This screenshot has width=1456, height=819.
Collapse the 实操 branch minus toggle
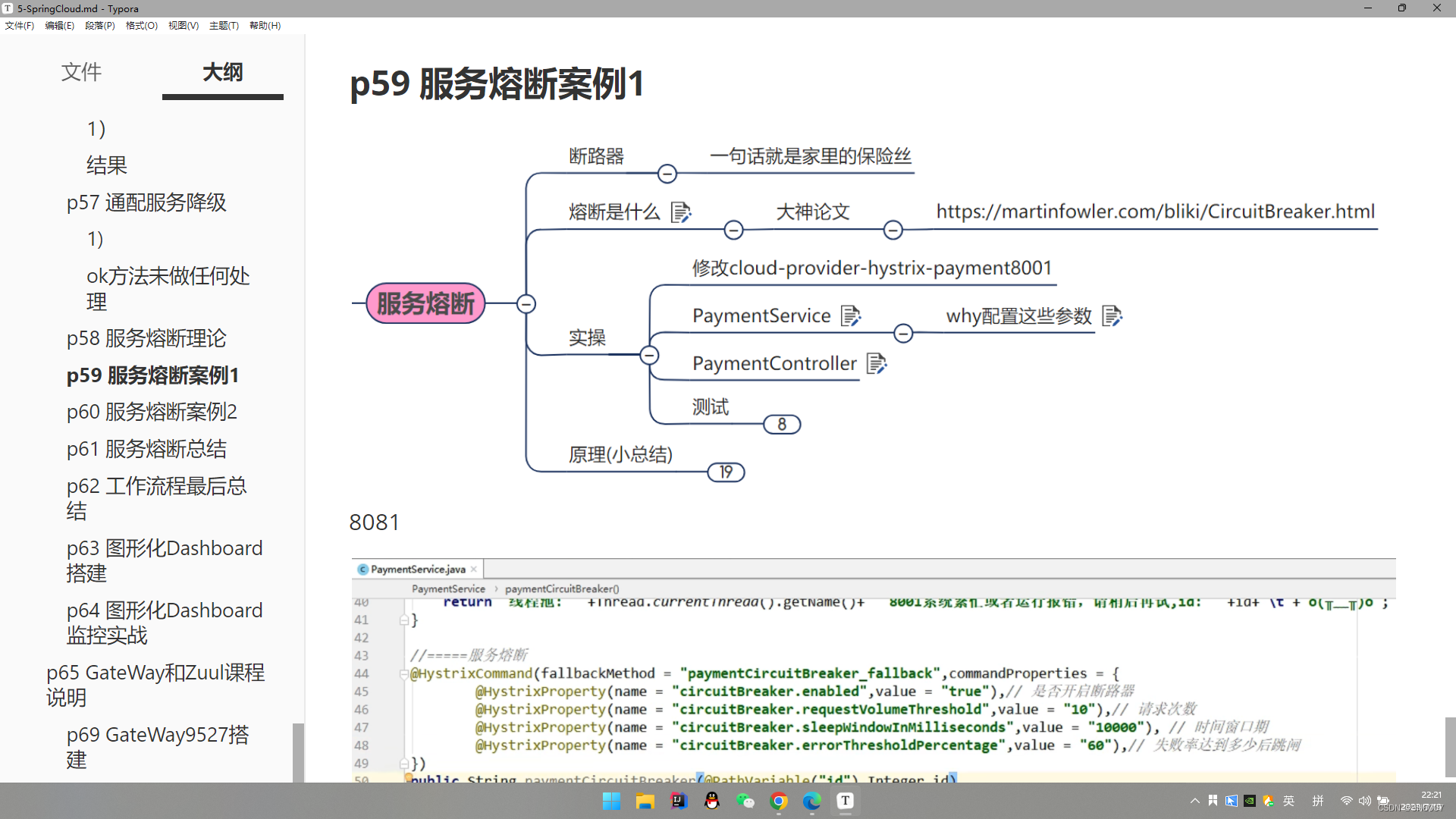click(x=650, y=354)
